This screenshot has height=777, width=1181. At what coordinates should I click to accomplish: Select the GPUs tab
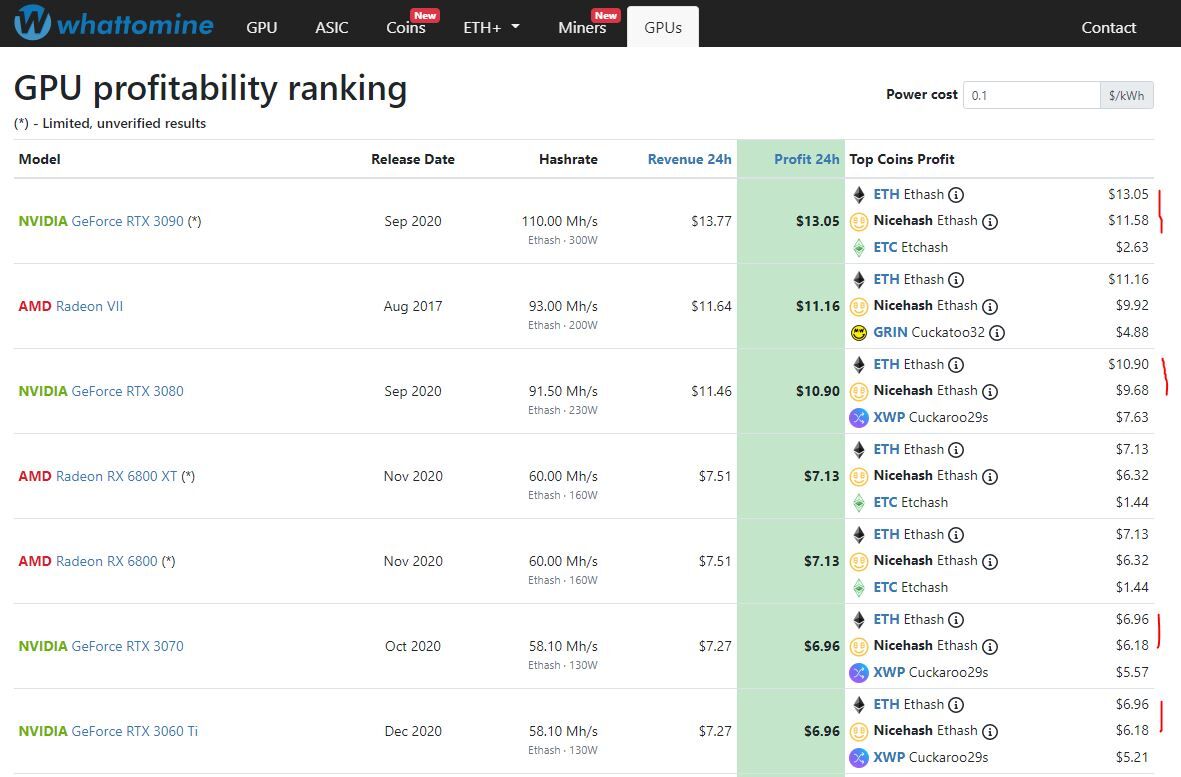tap(663, 27)
